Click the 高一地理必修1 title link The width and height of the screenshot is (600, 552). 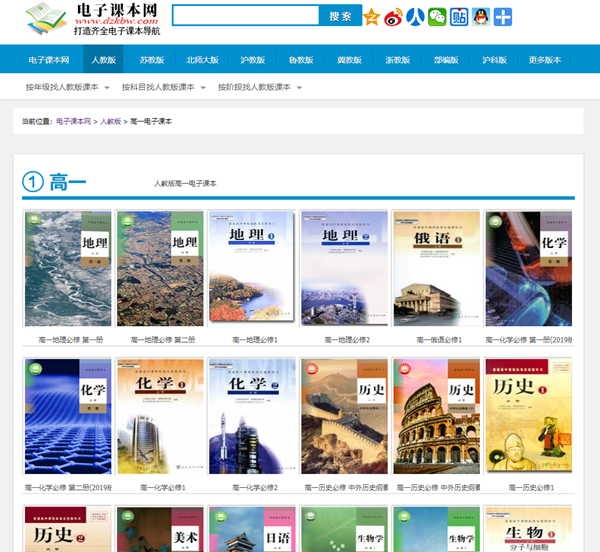tap(255, 340)
